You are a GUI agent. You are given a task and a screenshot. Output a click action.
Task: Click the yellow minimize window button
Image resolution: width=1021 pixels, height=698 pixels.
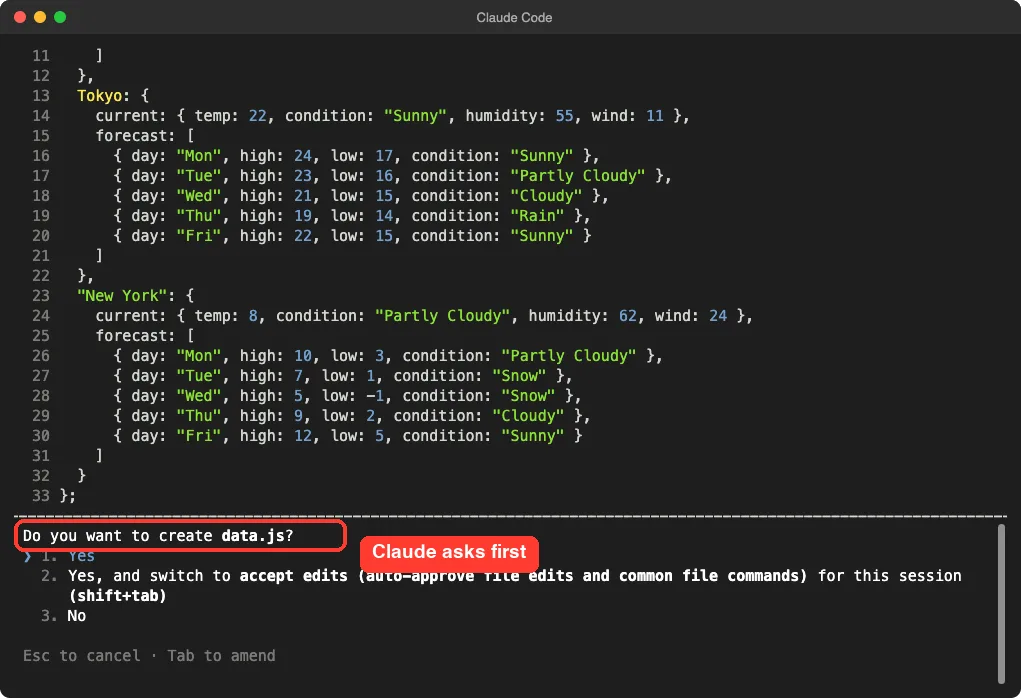tap(40, 17)
